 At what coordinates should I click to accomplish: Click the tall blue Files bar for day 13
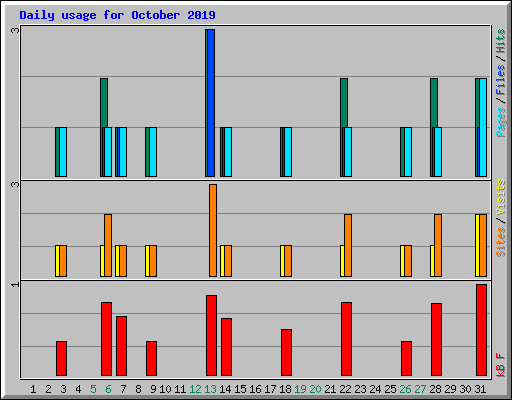pos(211,103)
